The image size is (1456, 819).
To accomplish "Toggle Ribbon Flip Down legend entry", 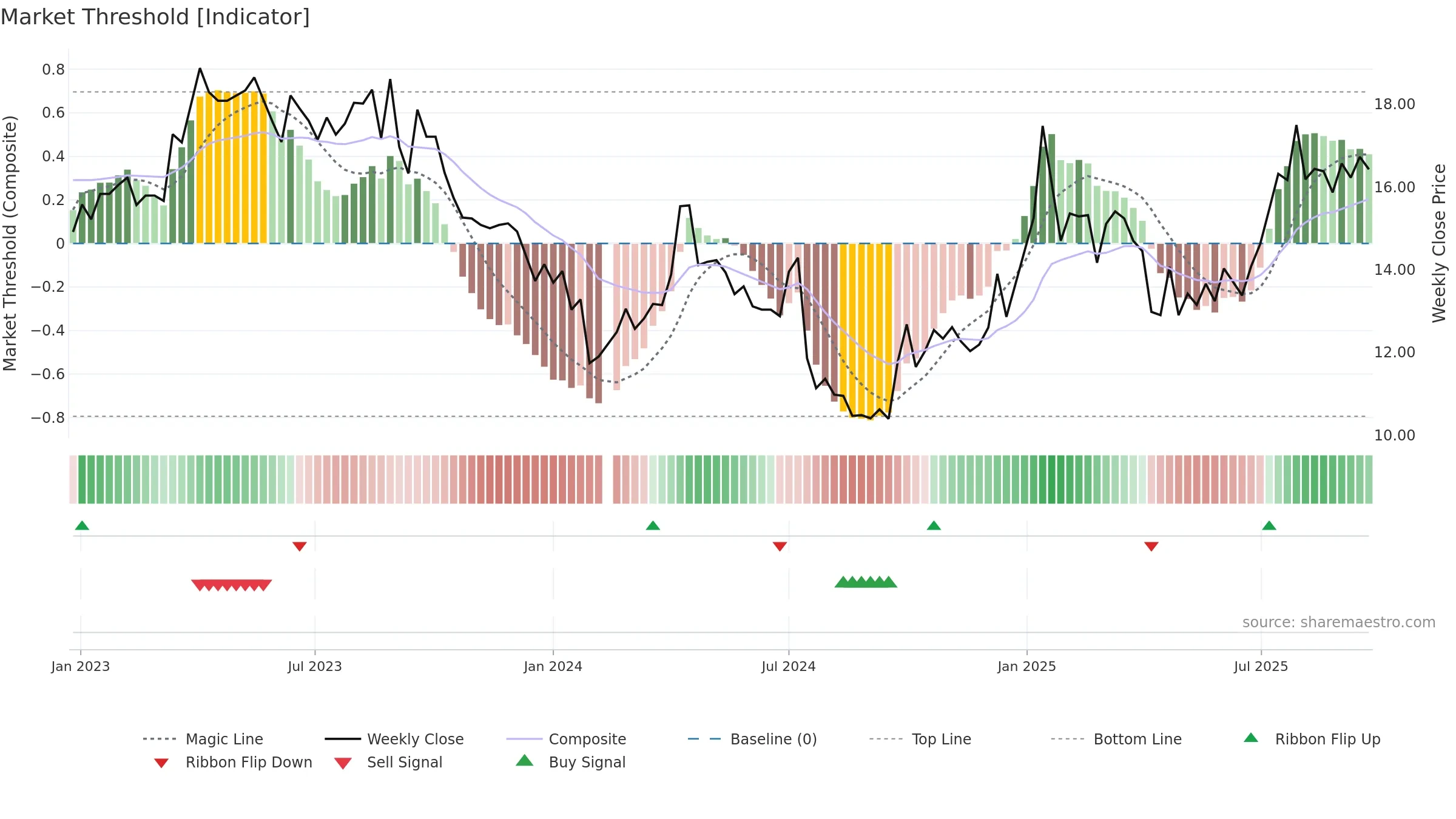I will tap(234, 762).
